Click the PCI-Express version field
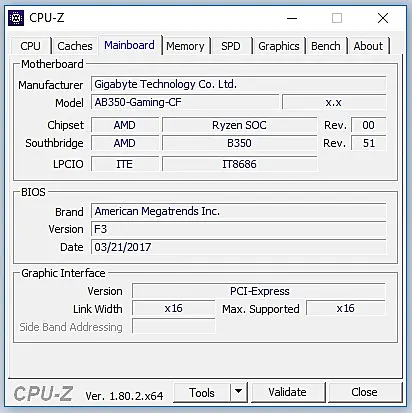This screenshot has width=412, height=413. coord(259,291)
